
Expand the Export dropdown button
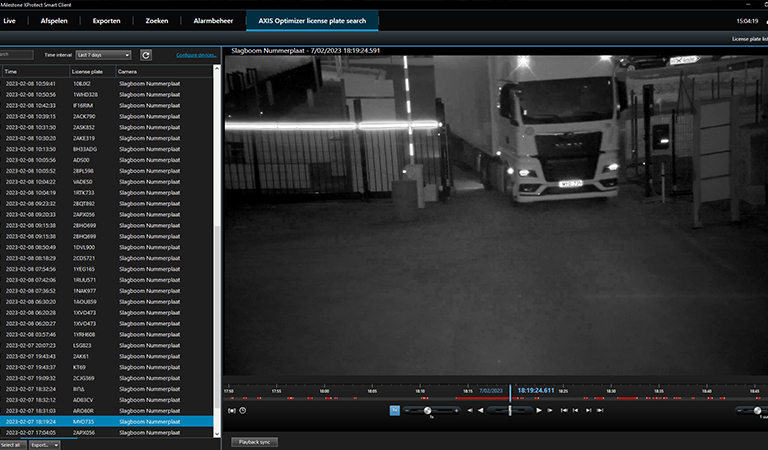(45, 444)
